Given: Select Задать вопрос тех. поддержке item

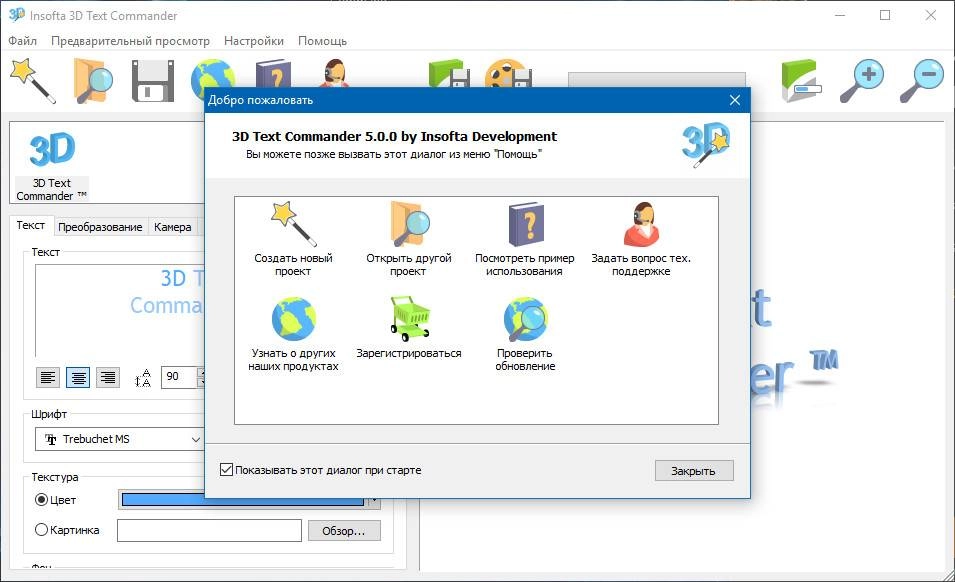Looking at the screenshot, I should coord(641,239).
